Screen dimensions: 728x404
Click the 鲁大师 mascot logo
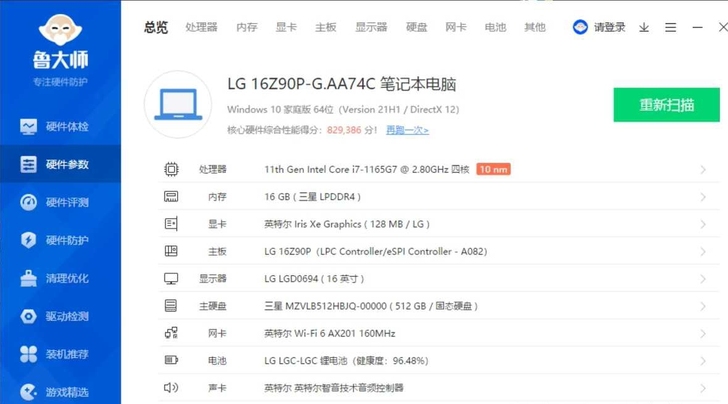[x=60, y=29]
